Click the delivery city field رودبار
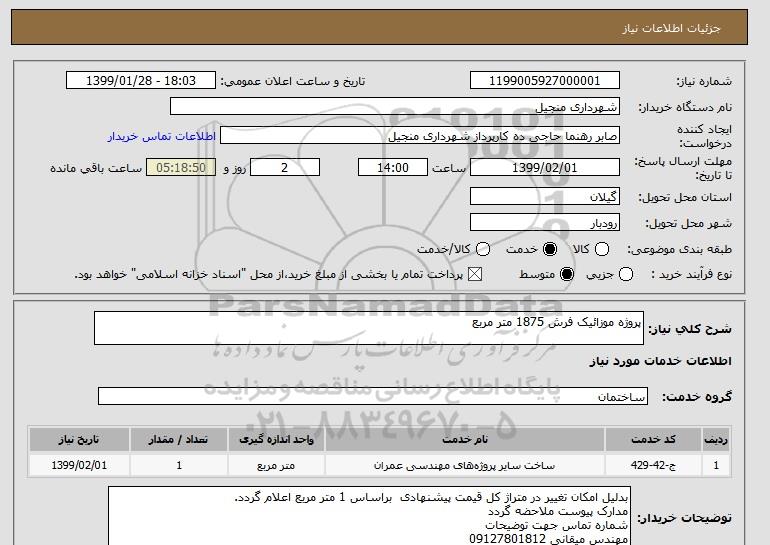The width and height of the screenshot is (770, 545). click(x=545, y=222)
